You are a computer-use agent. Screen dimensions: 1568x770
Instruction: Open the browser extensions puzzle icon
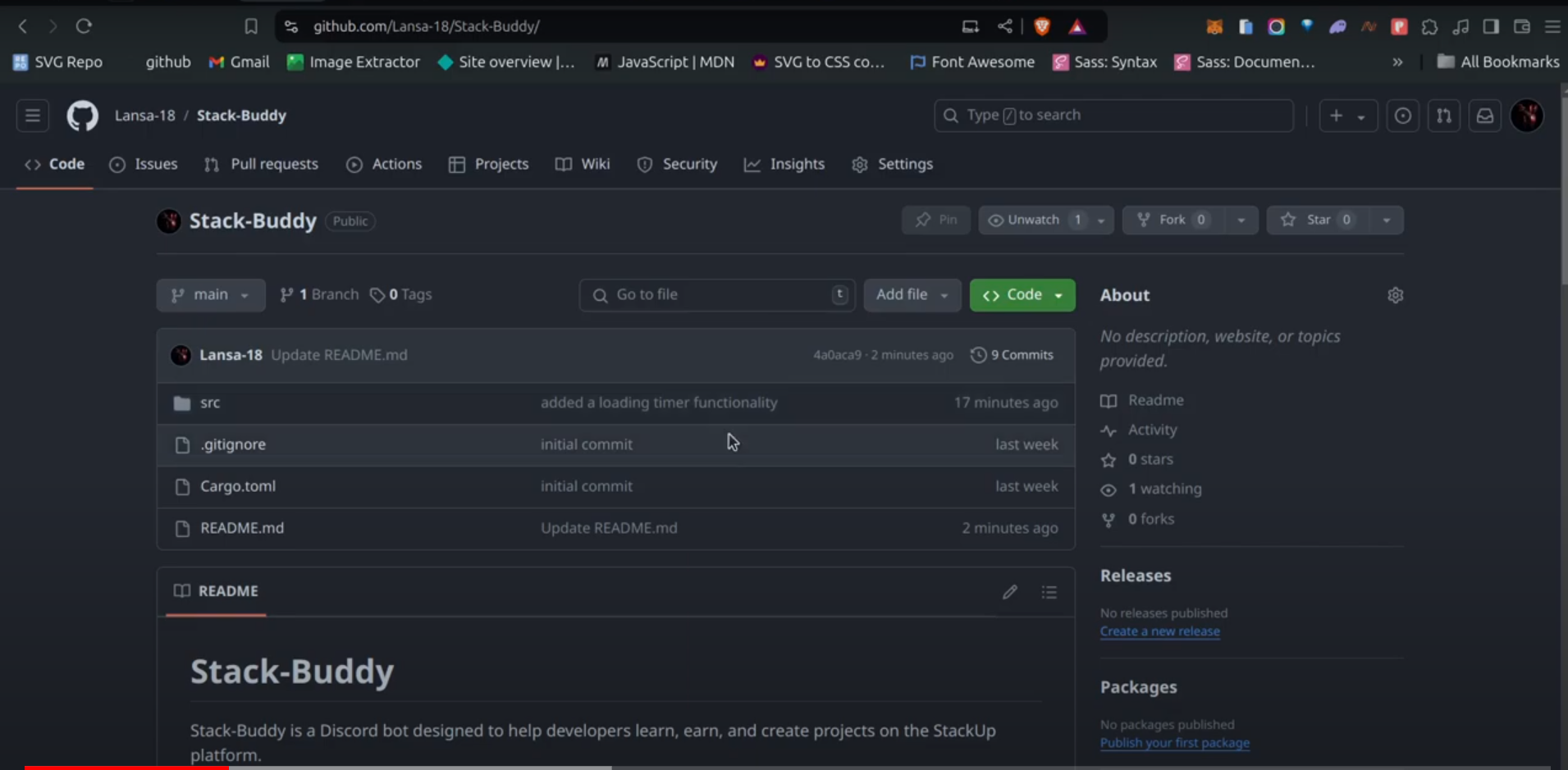pyautogui.click(x=1430, y=26)
